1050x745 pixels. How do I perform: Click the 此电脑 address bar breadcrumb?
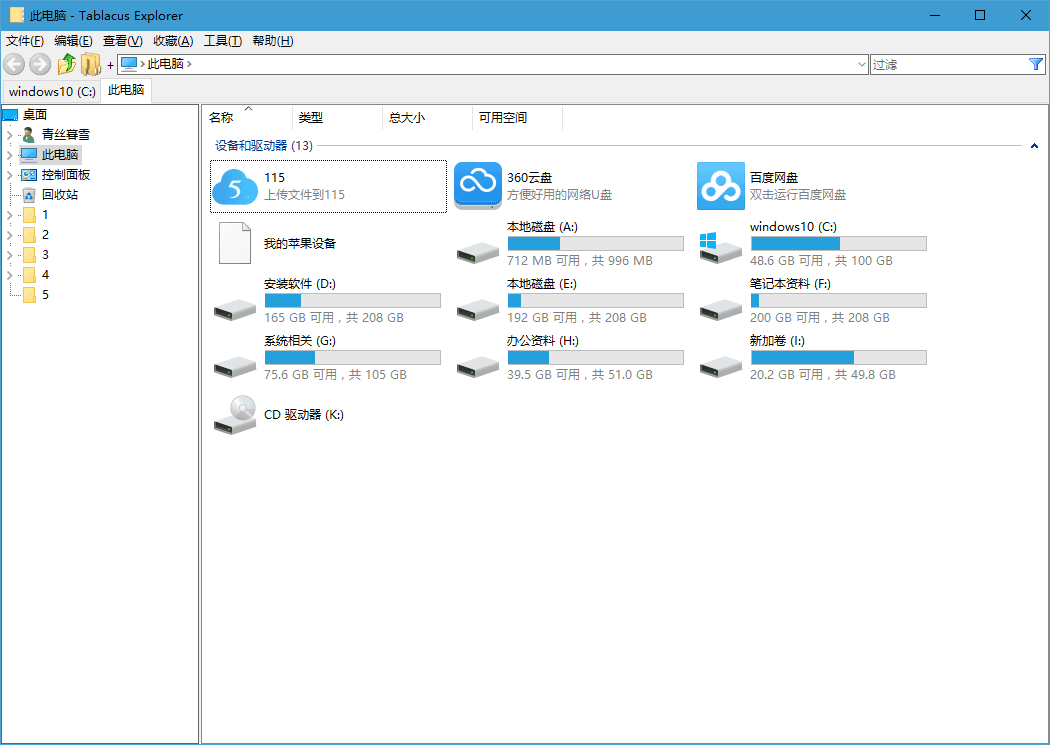click(165, 64)
